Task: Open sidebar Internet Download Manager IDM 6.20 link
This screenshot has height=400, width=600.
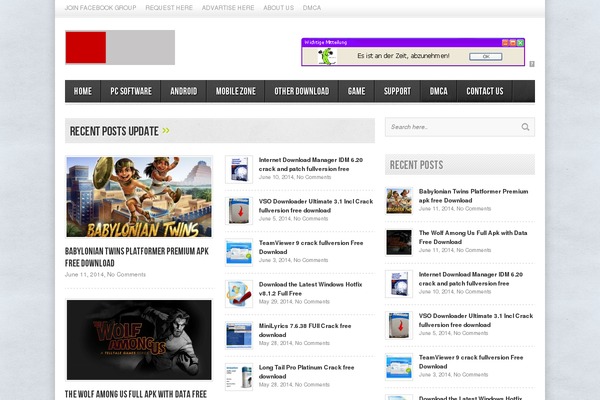Action: 471,279
